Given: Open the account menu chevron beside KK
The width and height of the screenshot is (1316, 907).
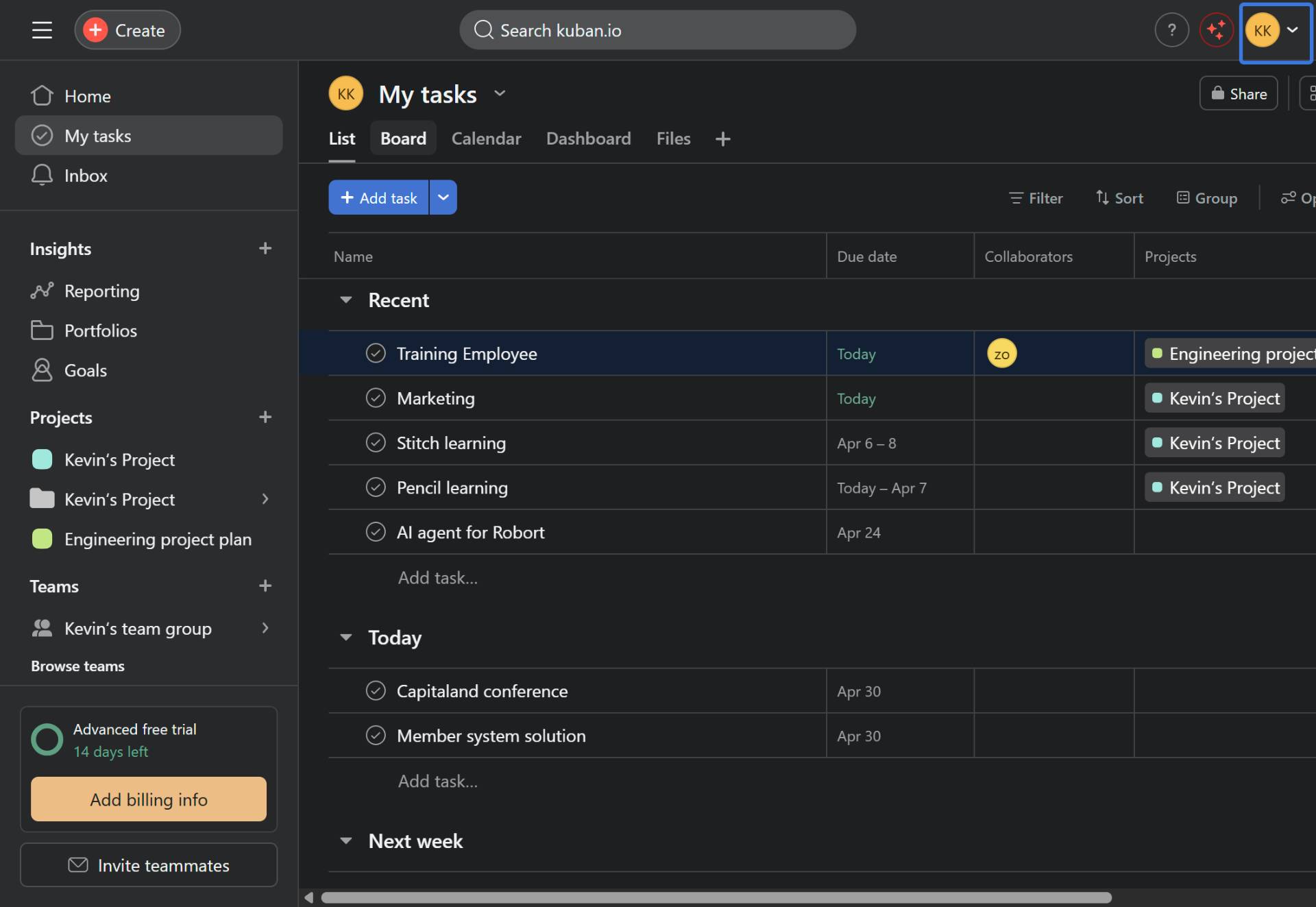Looking at the screenshot, I should click(1293, 30).
